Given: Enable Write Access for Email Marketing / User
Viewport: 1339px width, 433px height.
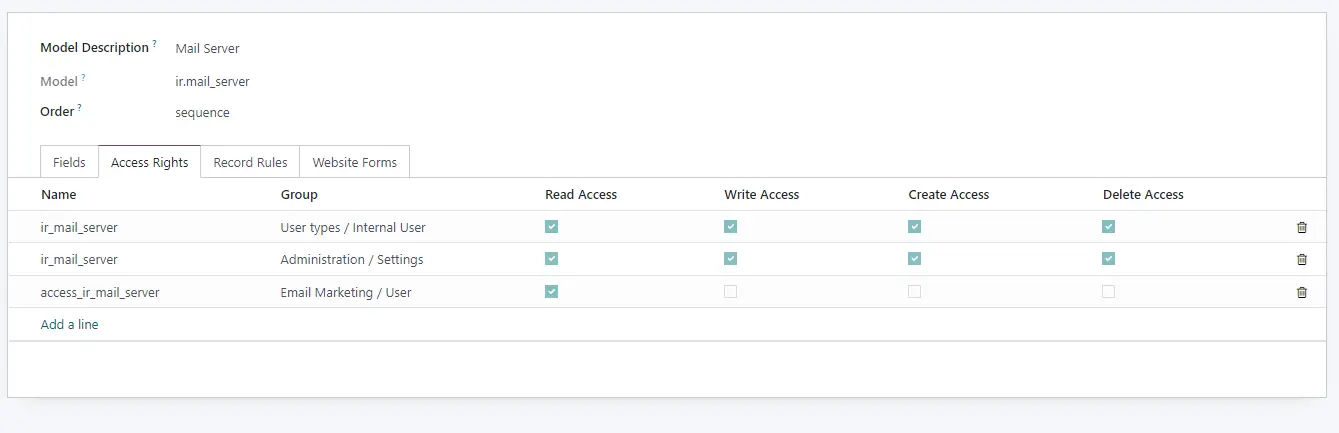Looking at the screenshot, I should pyautogui.click(x=730, y=292).
